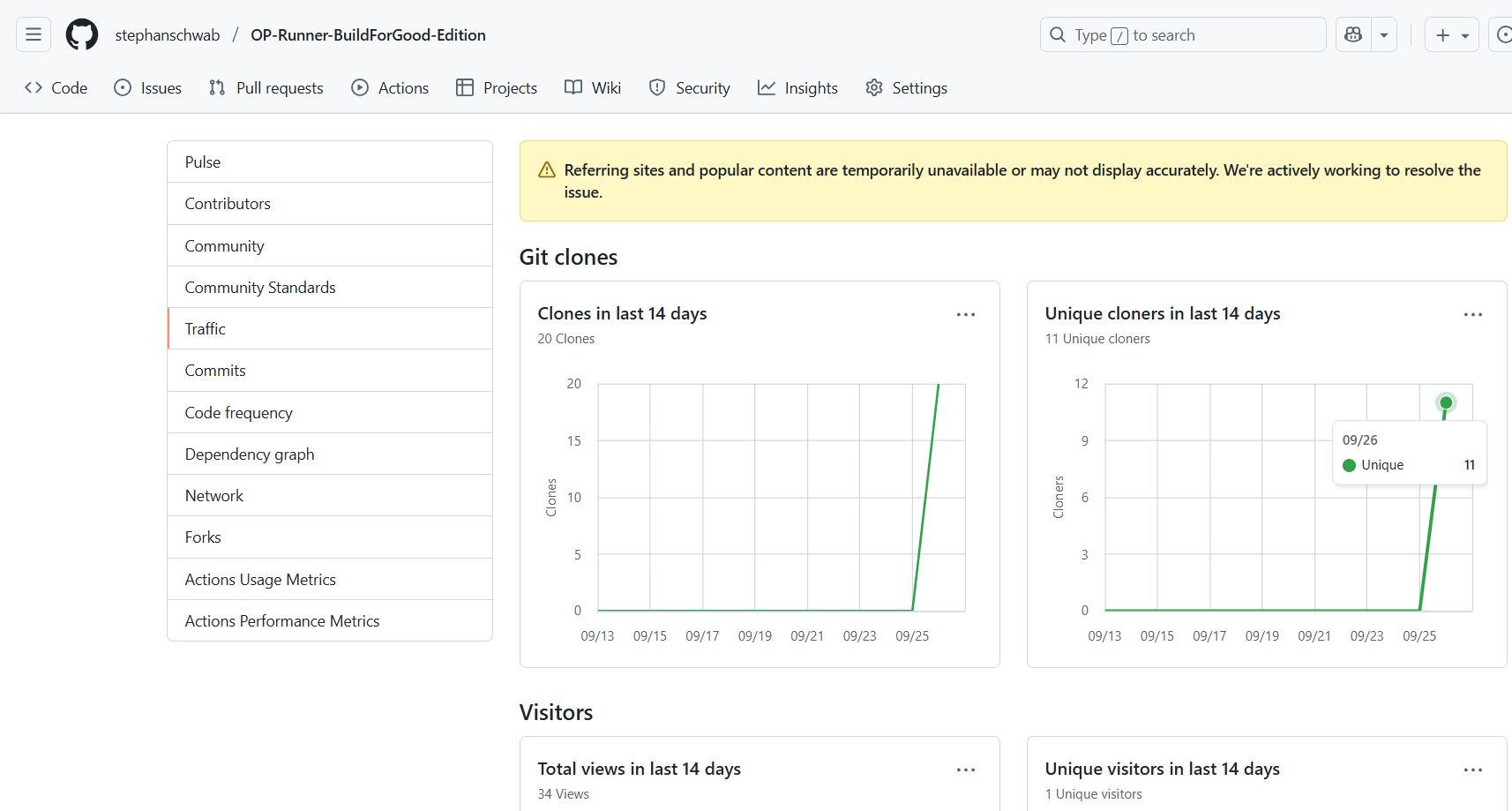Screen dimensions: 1512x811
Task: Click the GitHub logo icon
Action: tap(82, 35)
